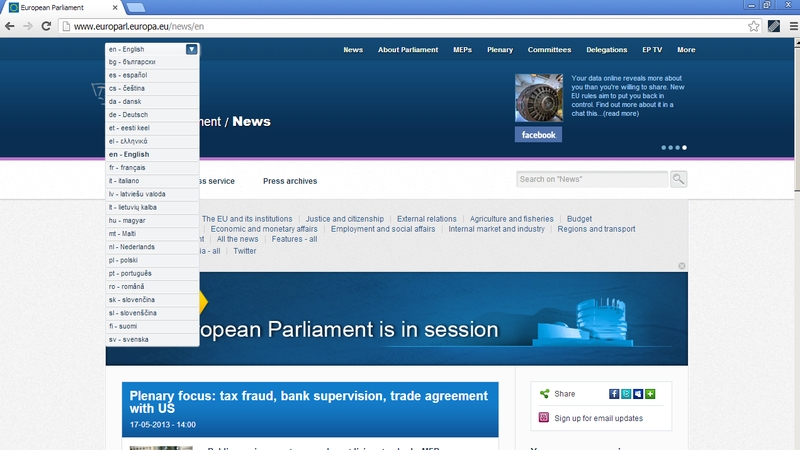Open EP TV menu item
The width and height of the screenshot is (800, 450).
point(652,49)
